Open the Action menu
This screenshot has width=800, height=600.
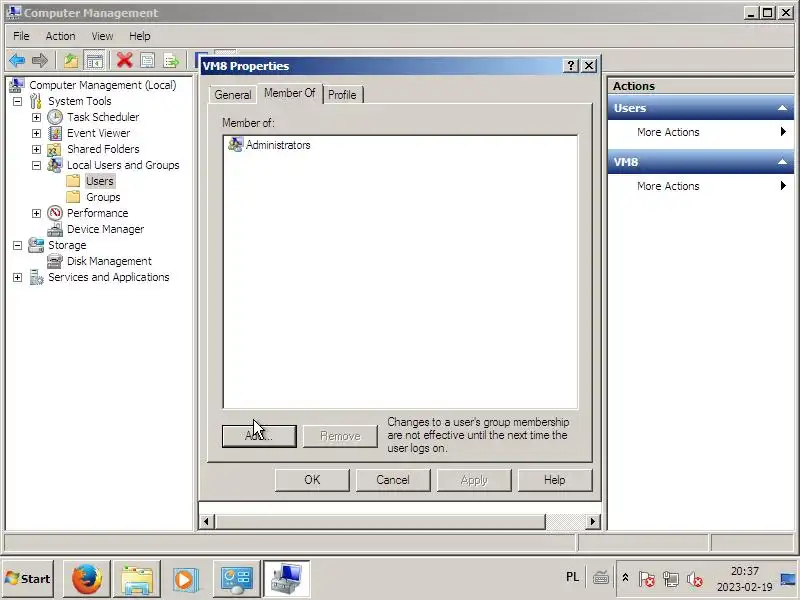[60, 36]
